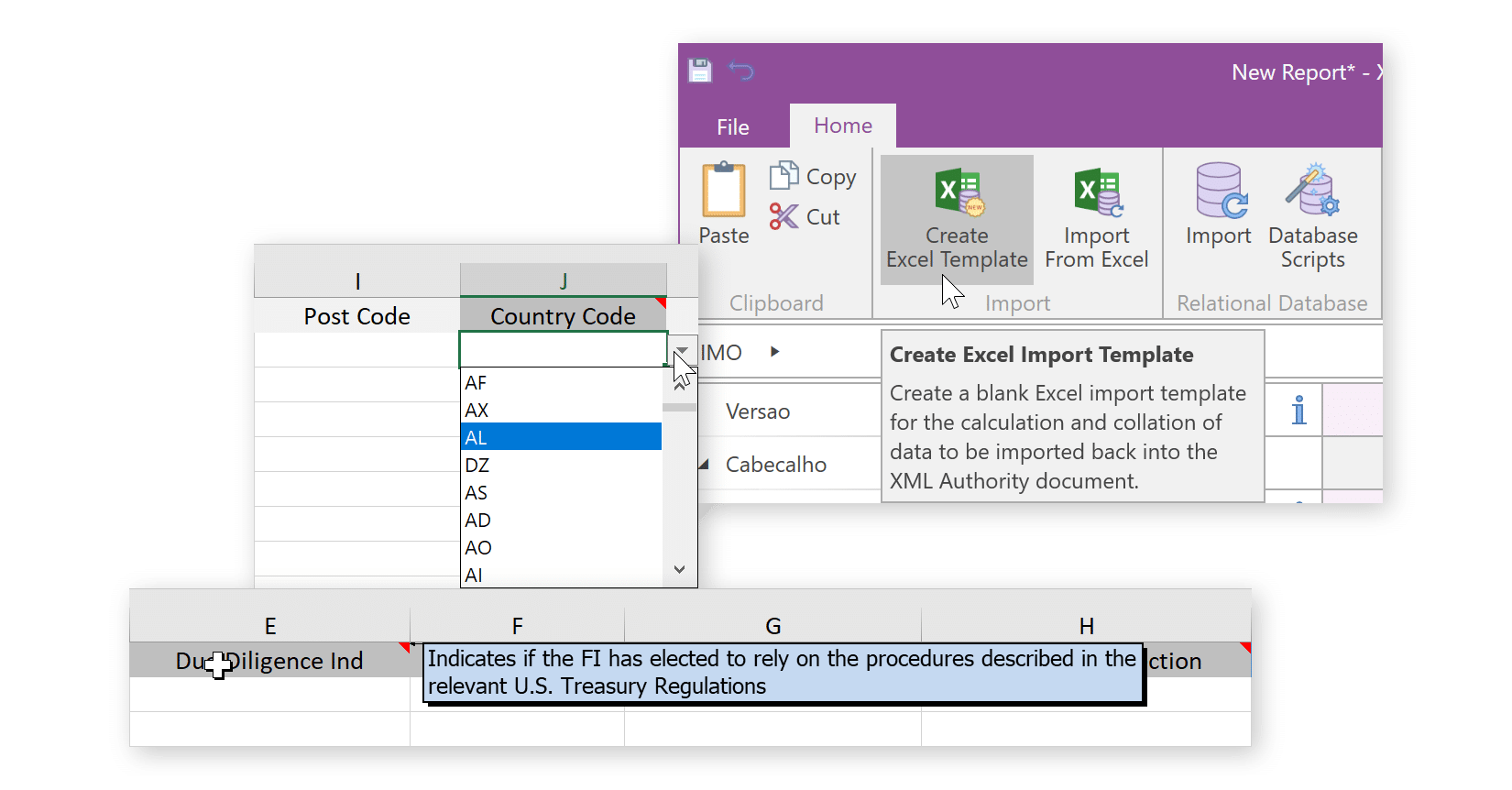This screenshot has width=1512, height=790.
Task: Switch to the Home ribbon tab
Action: tap(843, 126)
